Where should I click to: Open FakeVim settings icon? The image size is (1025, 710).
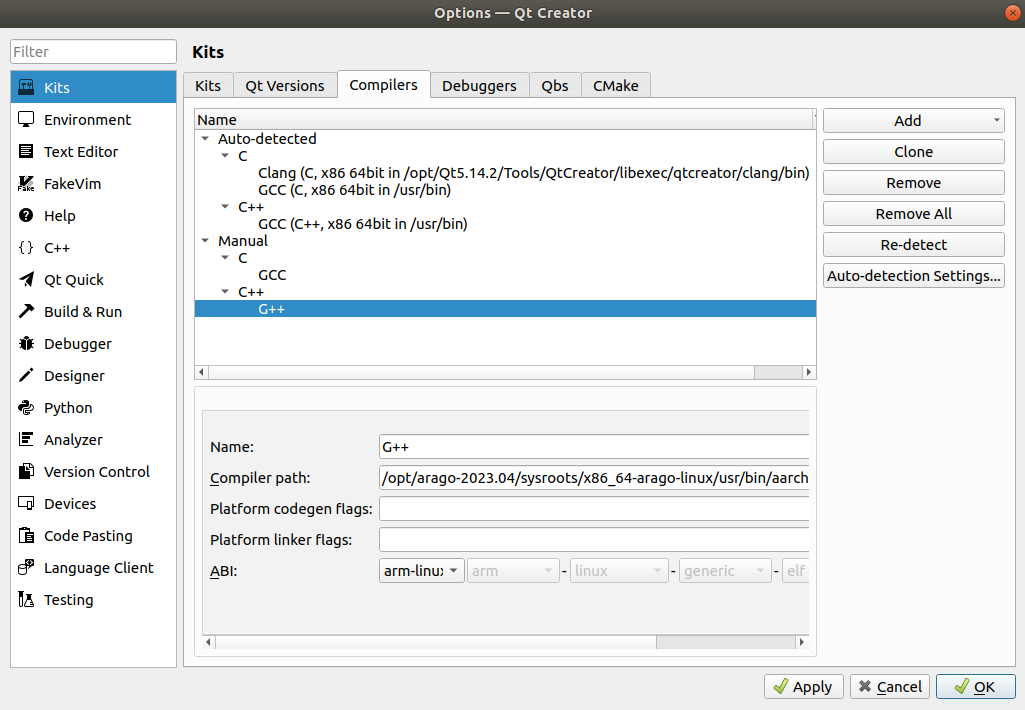tap(27, 184)
